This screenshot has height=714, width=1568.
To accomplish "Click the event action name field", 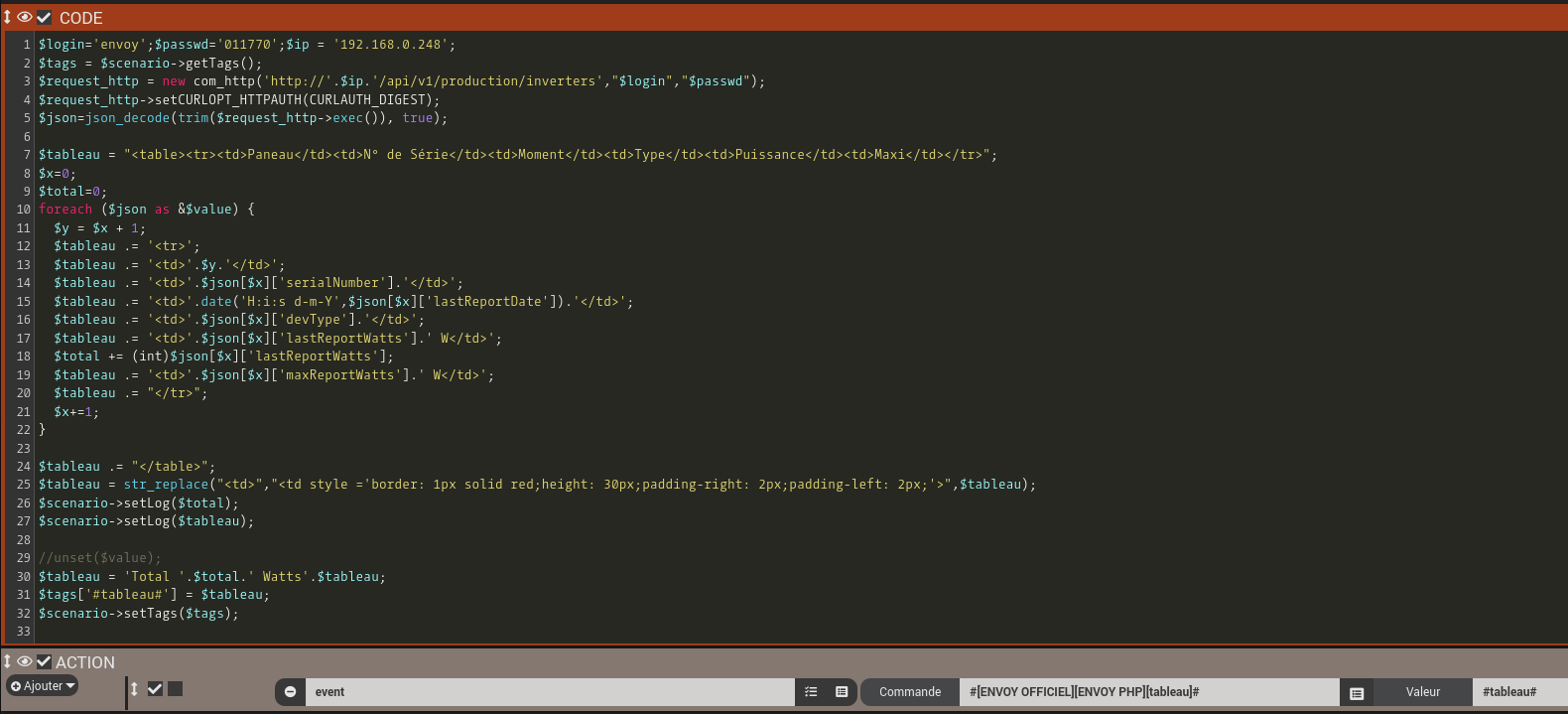I will [551, 692].
